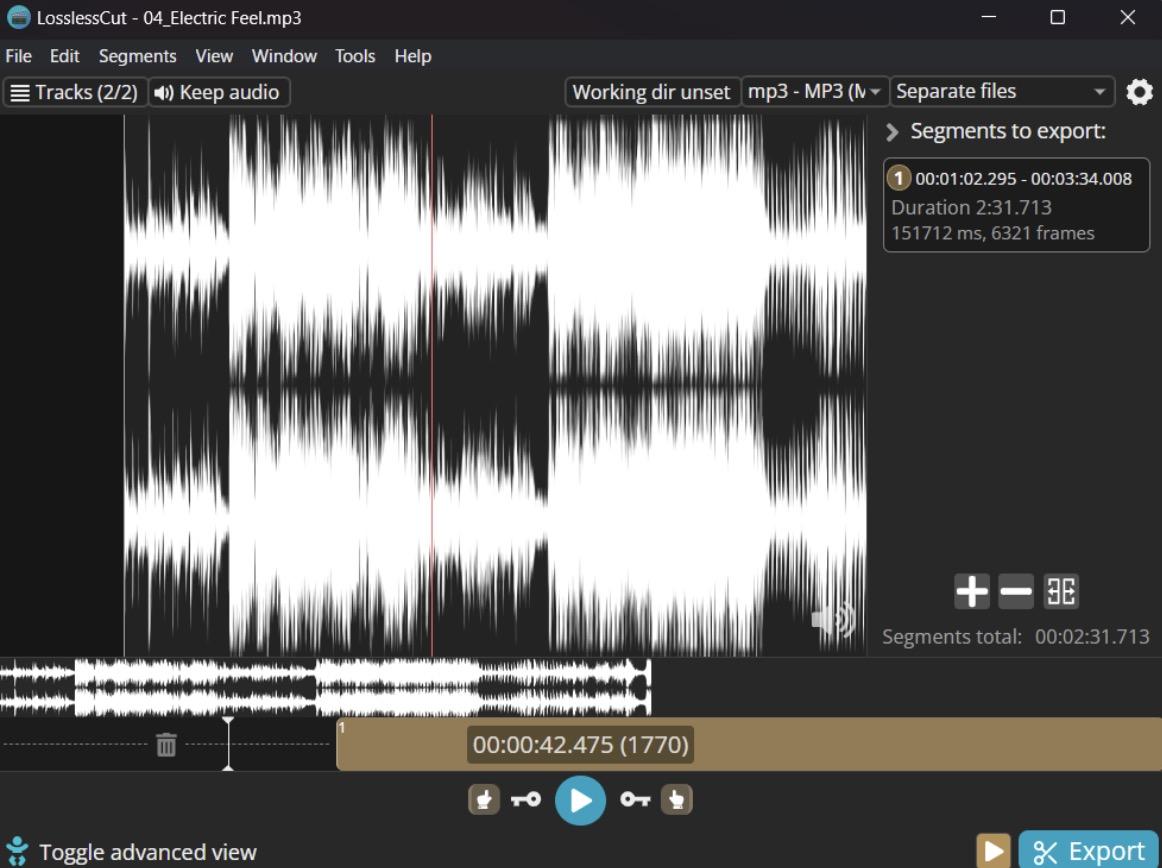Jump to previous keyframe key icon
This screenshot has width=1162, height=868.
point(526,800)
